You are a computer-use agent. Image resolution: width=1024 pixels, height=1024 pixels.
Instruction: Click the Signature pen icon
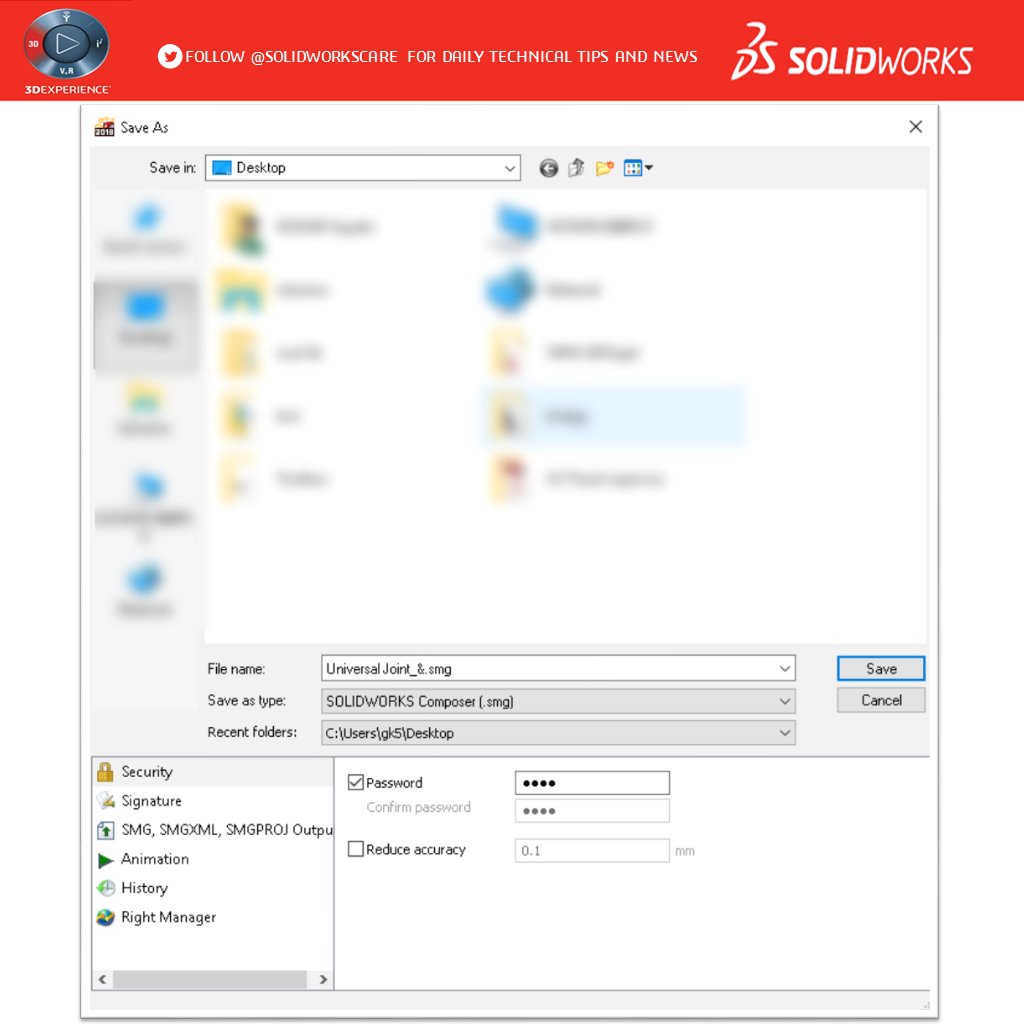click(106, 801)
